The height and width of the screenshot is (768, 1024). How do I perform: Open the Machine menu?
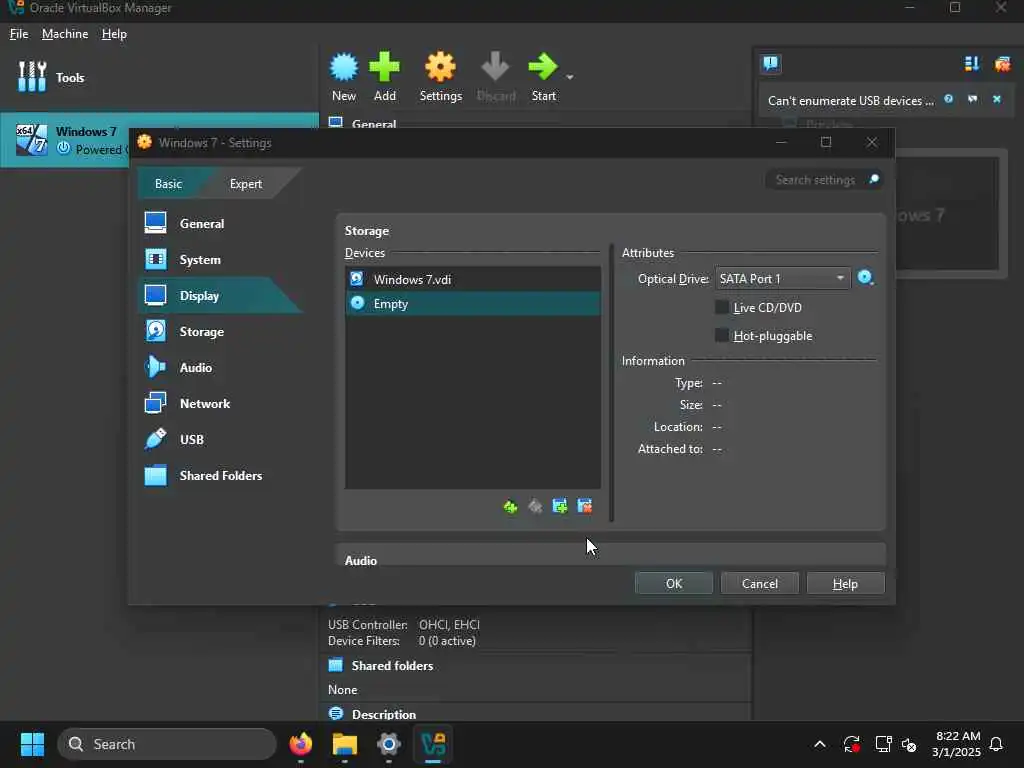(x=65, y=34)
